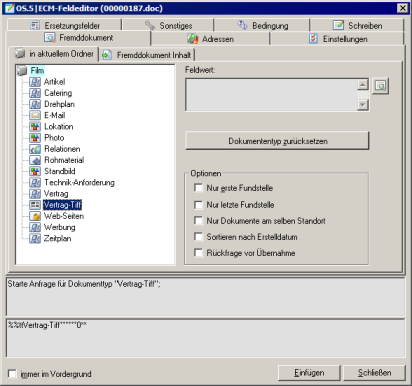Click the E-Mail envelope icon
This screenshot has height=386, width=412.
click(x=35, y=115)
